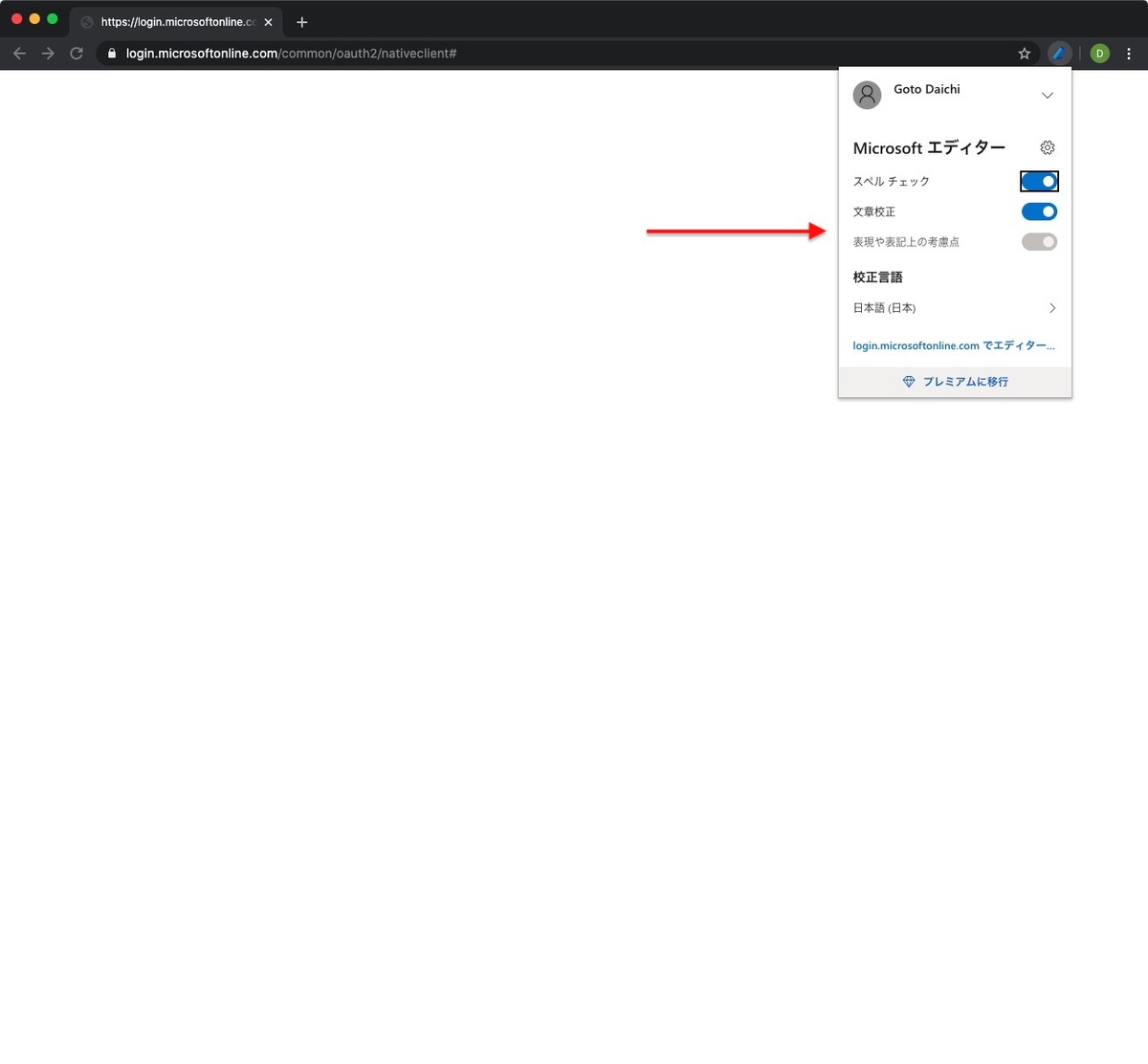The width and height of the screenshot is (1148, 1064).
Task: Maximize the Chrome window with green button
Action: 53,18
